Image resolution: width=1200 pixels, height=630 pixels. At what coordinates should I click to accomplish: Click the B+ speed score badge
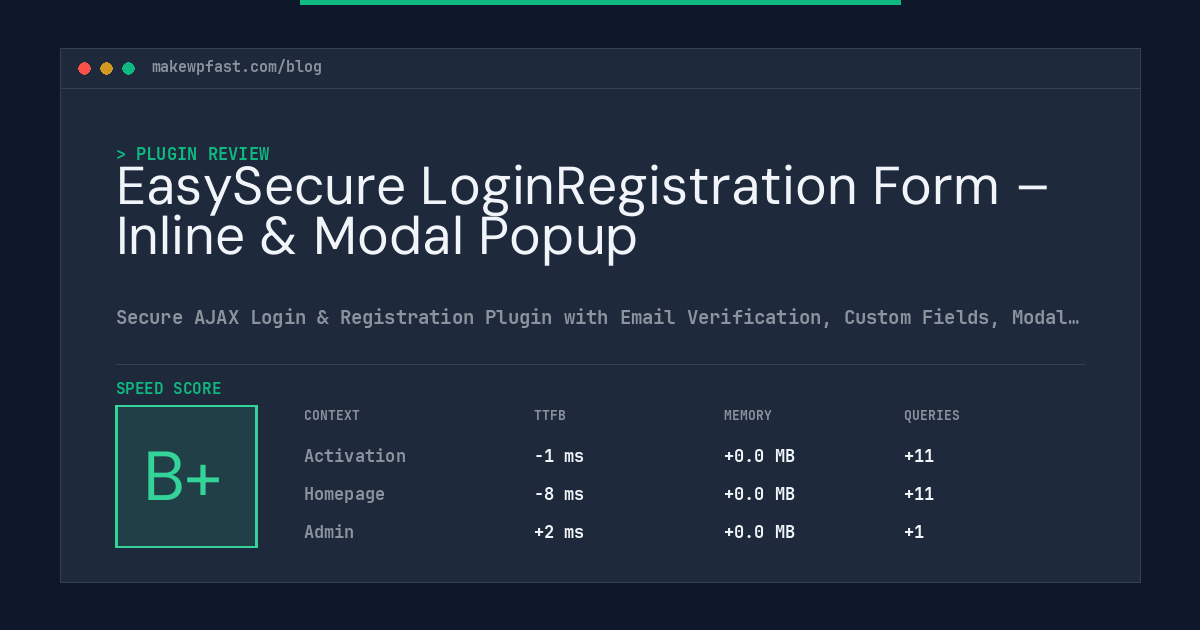tap(186, 476)
